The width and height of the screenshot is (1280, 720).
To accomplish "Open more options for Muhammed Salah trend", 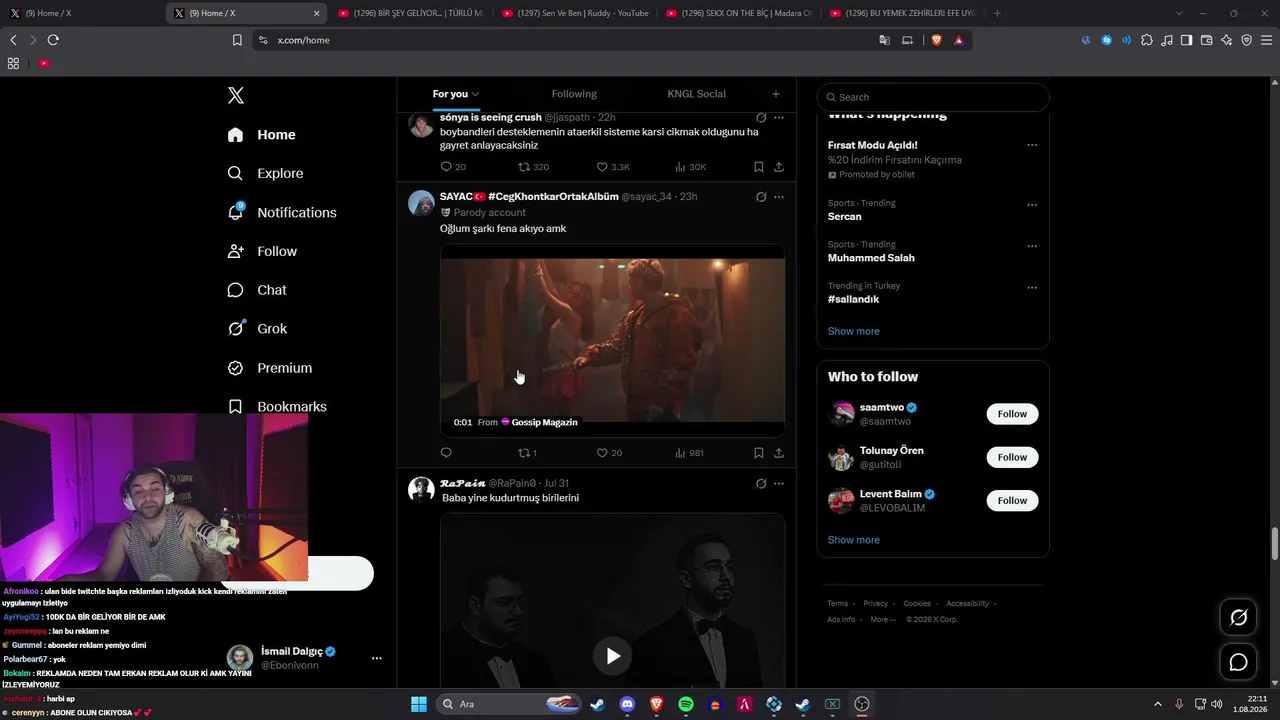I will pyautogui.click(x=1032, y=246).
